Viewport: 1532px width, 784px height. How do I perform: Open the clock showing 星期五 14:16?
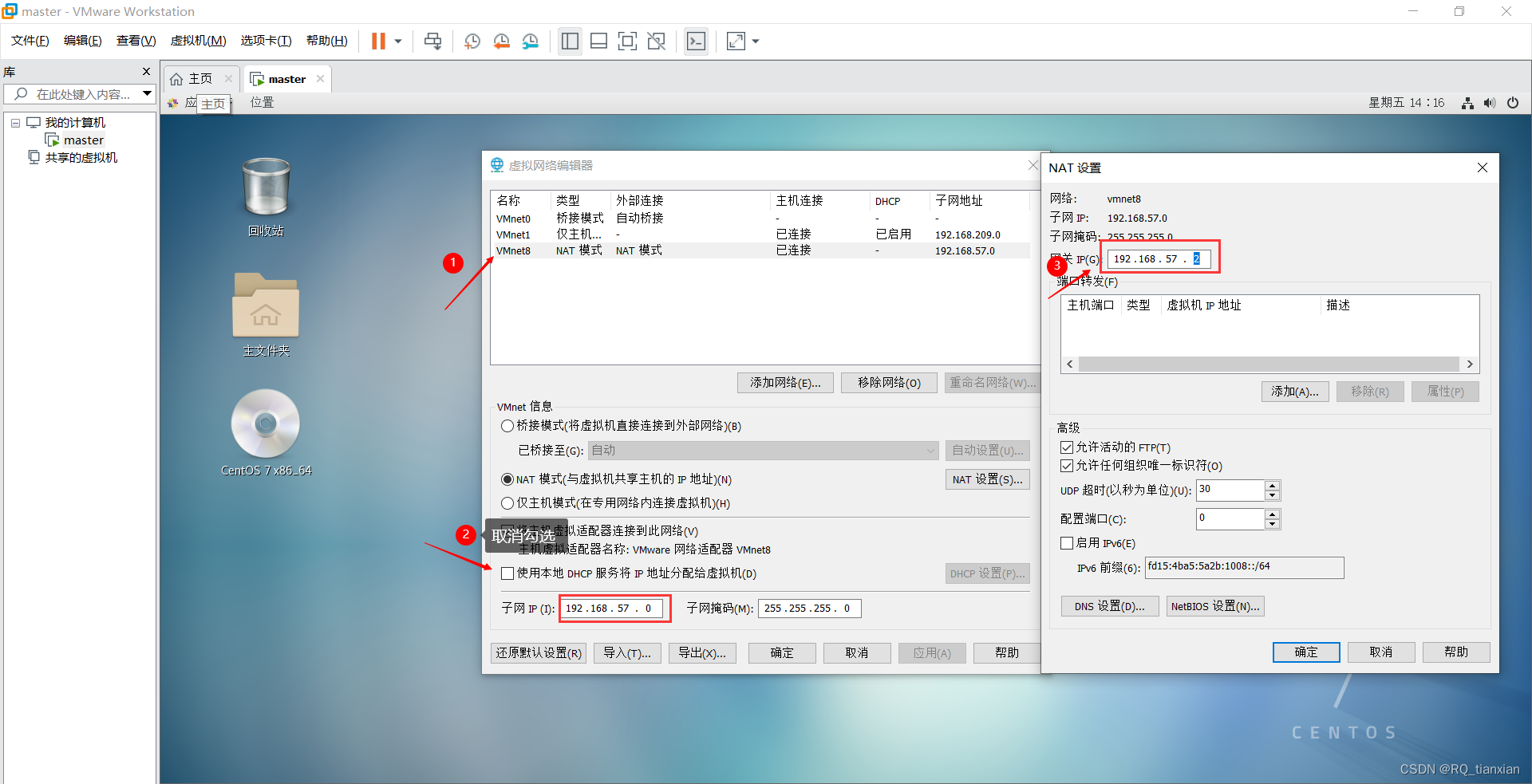[x=1407, y=103]
